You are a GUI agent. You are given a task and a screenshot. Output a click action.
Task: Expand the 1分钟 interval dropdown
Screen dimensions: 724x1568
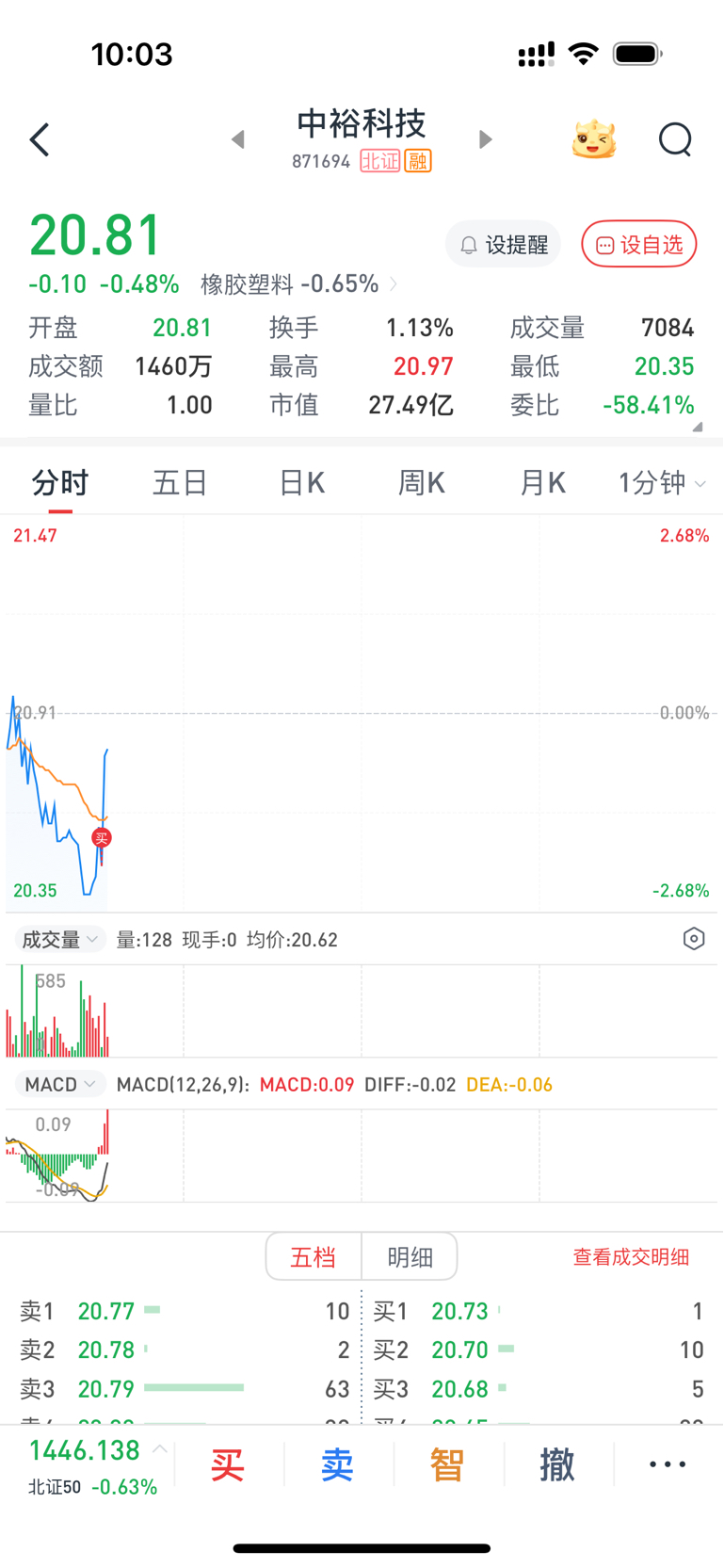662,483
